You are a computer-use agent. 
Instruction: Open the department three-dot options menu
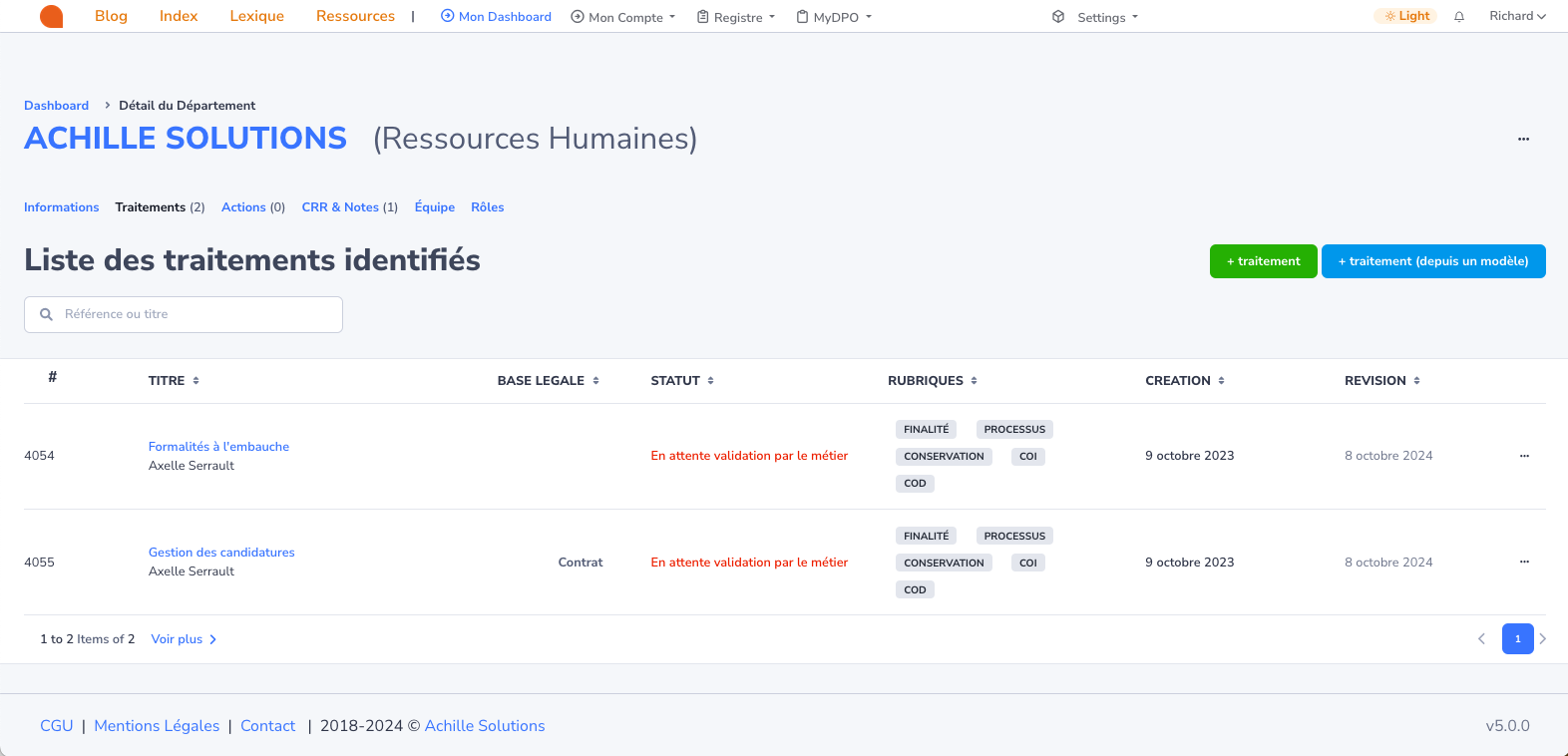(x=1523, y=140)
